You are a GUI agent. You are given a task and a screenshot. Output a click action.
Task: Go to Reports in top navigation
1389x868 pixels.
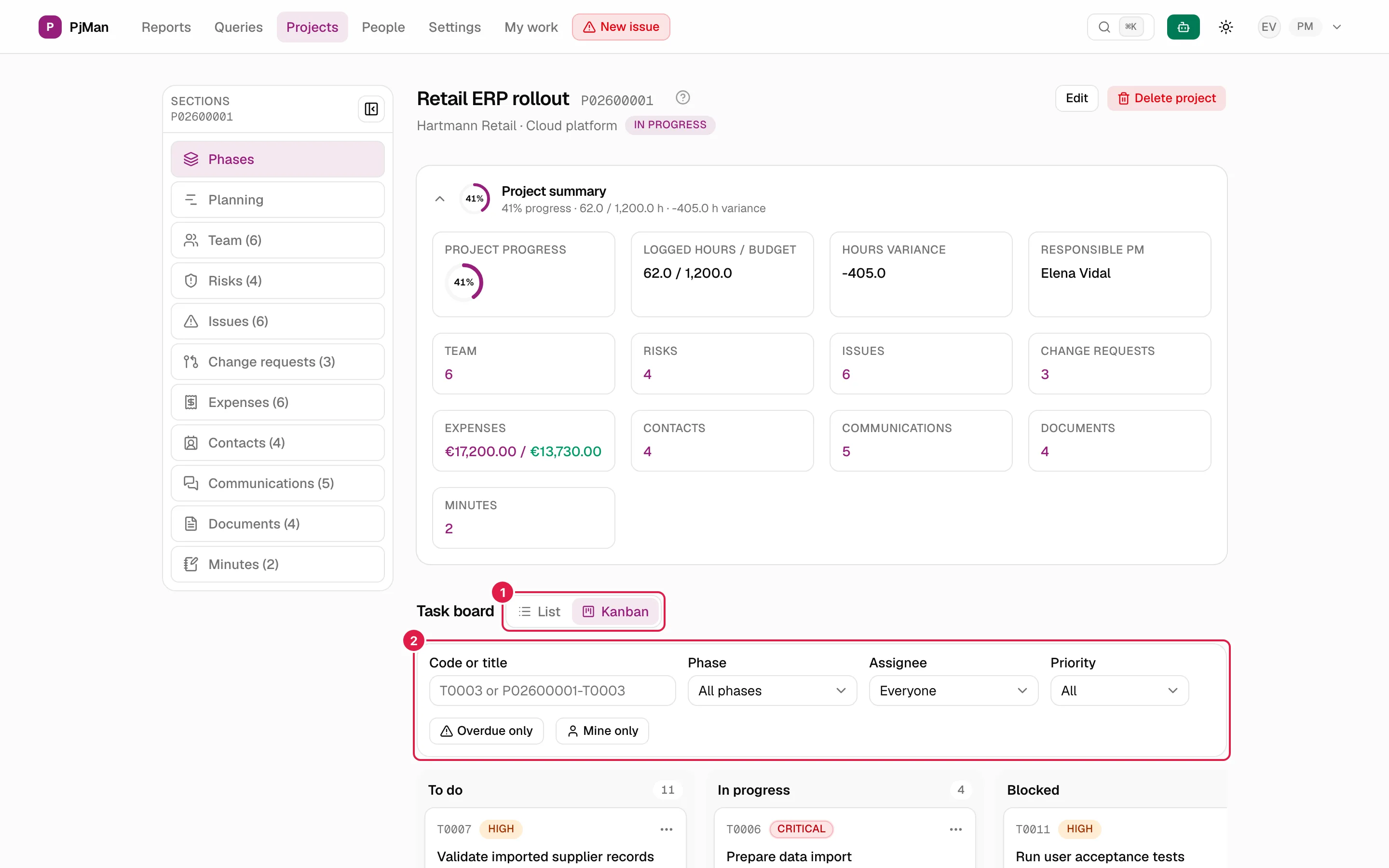pyautogui.click(x=166, y=27)
